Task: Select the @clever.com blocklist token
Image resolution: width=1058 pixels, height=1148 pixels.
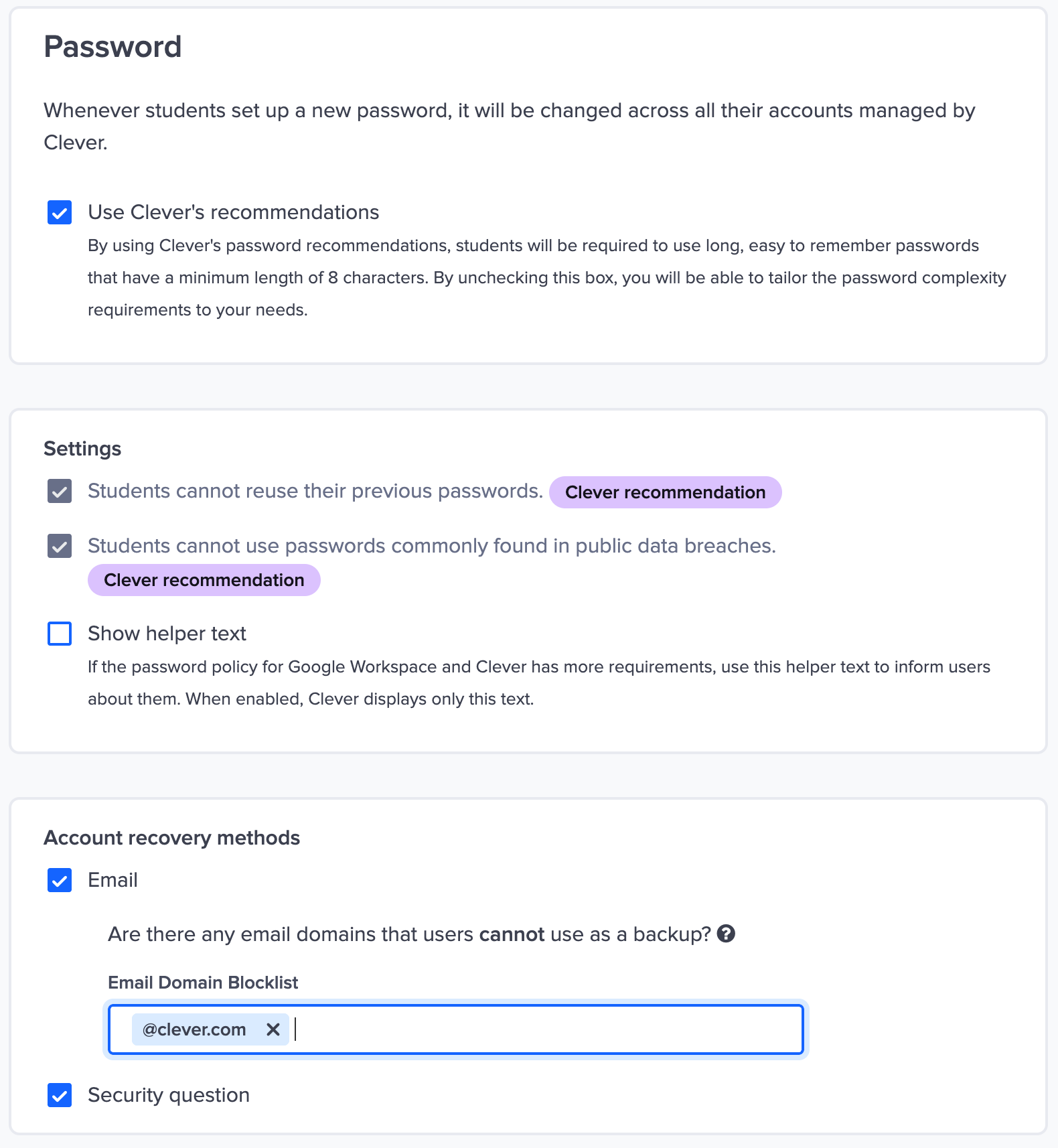Action: point(194,1029)
